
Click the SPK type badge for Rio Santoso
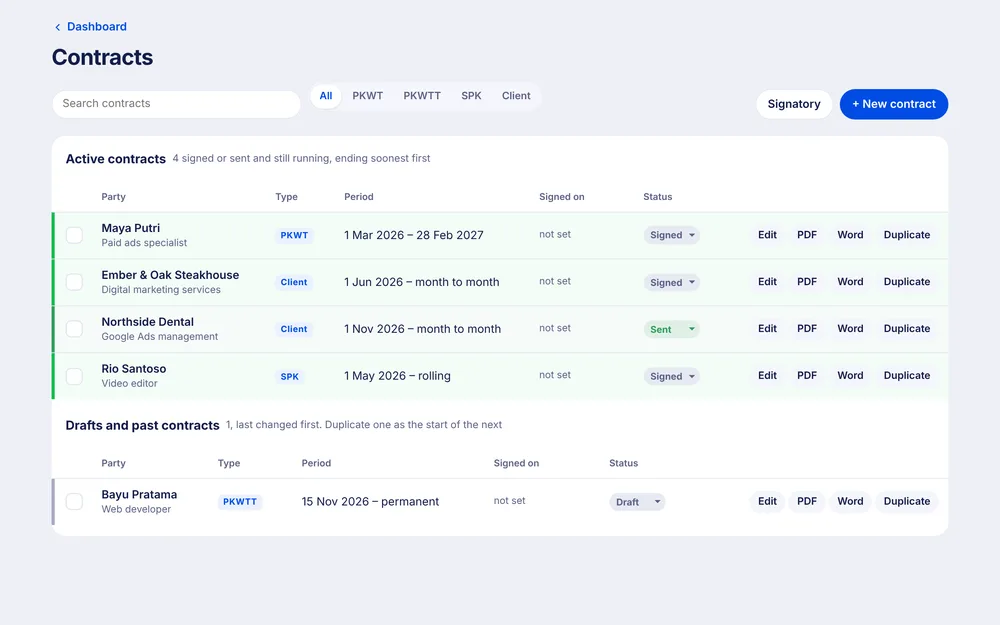290,376
